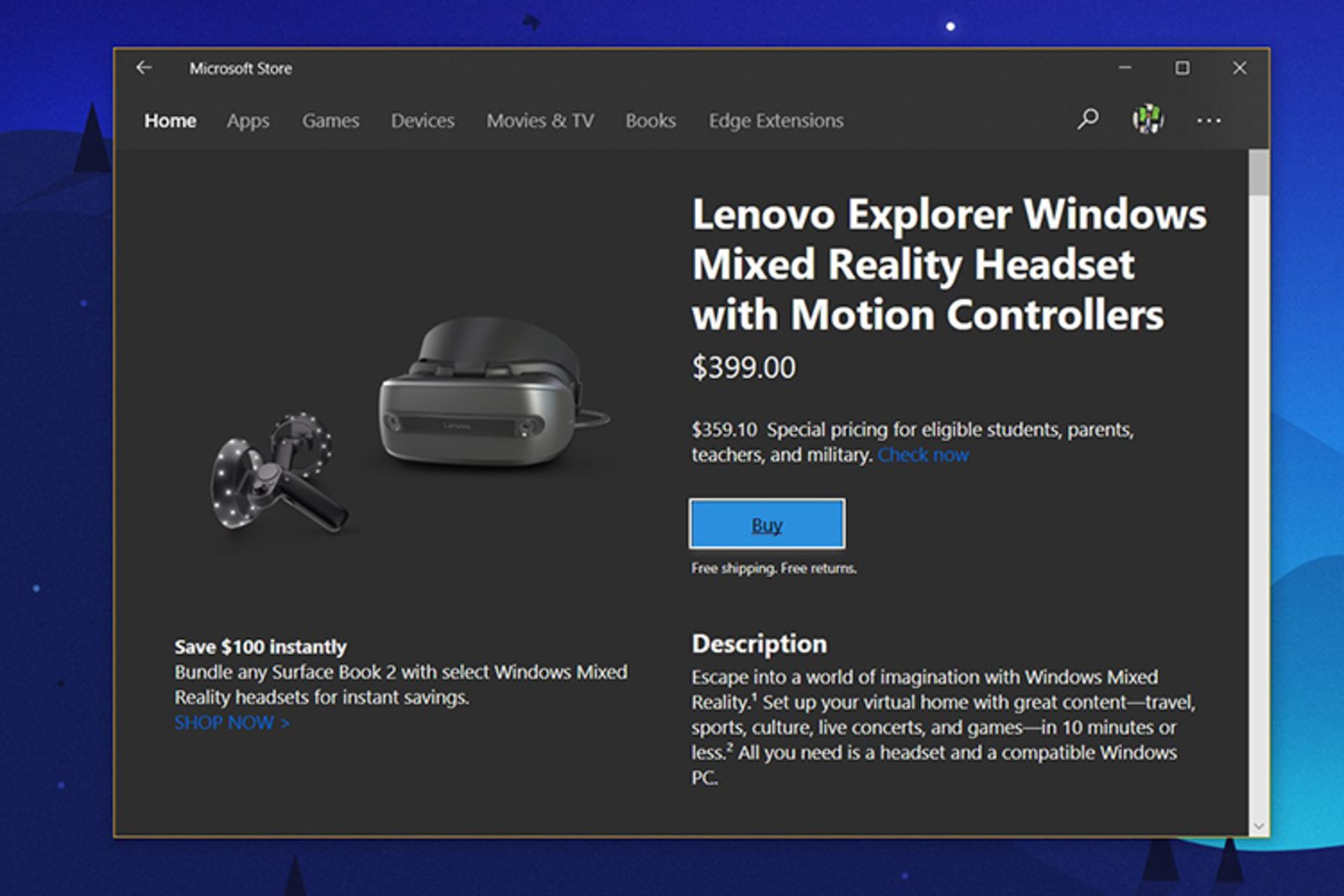
Task: Open the search magnifier icon
Action: (x=1087, y=120)
